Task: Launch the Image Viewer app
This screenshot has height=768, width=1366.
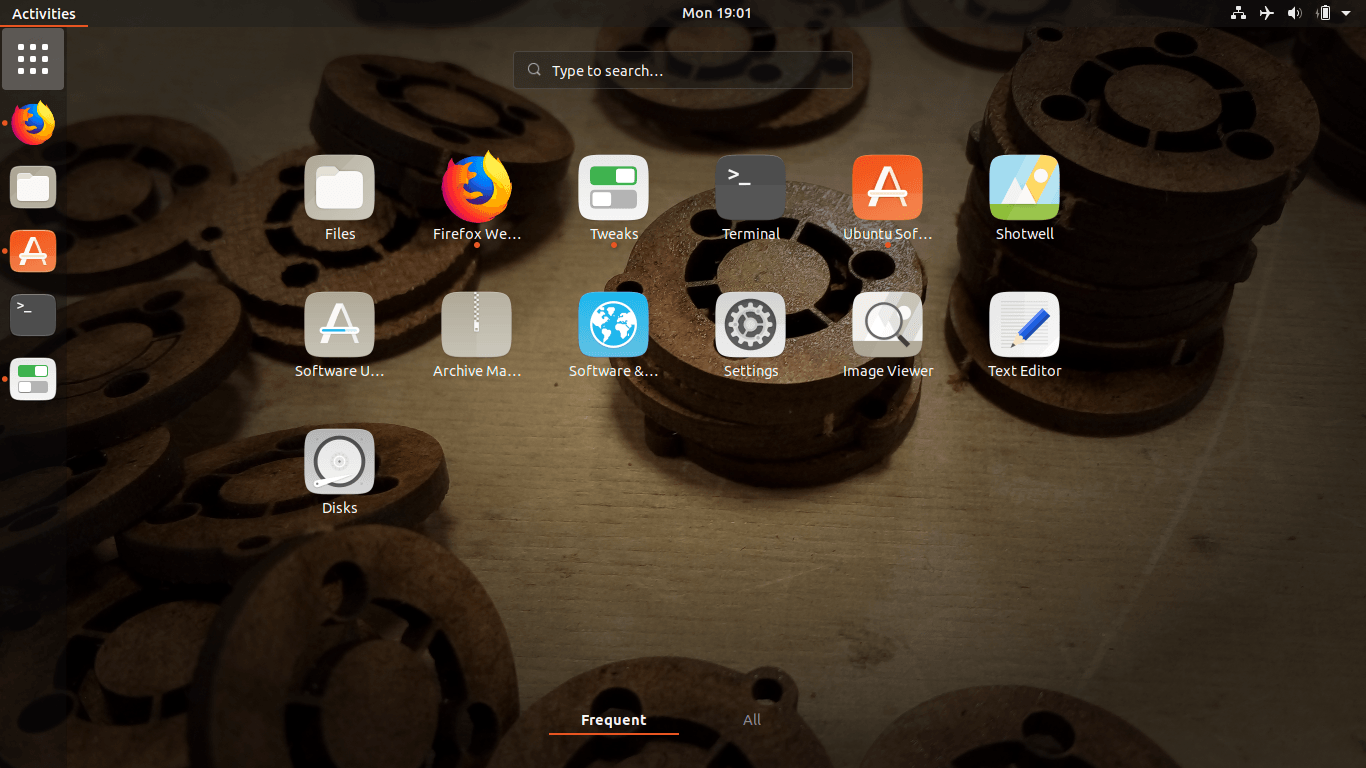Action: click(x=887, y=325)
